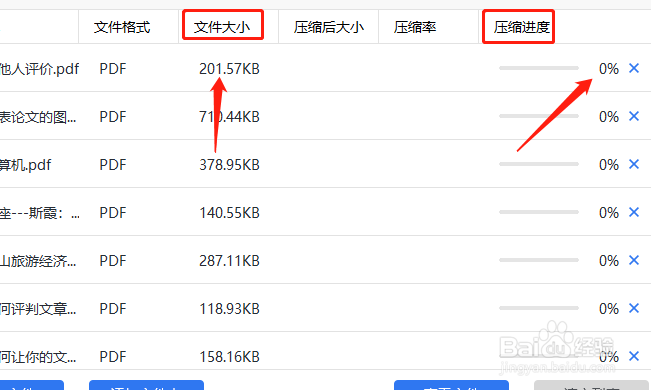Remove the 算机.pdf file row
The width and height of the screenshot is (651, 390).
pyautogui.click(x=634, y=164)
